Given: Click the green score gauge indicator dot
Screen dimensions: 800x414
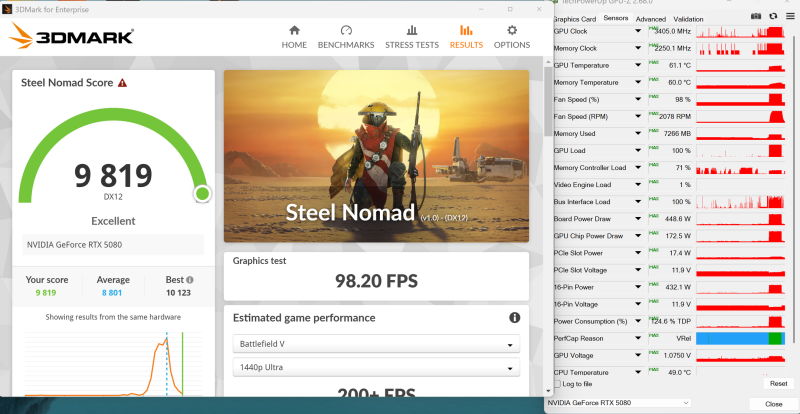Looking at the screenshot, I should [202, 193].
